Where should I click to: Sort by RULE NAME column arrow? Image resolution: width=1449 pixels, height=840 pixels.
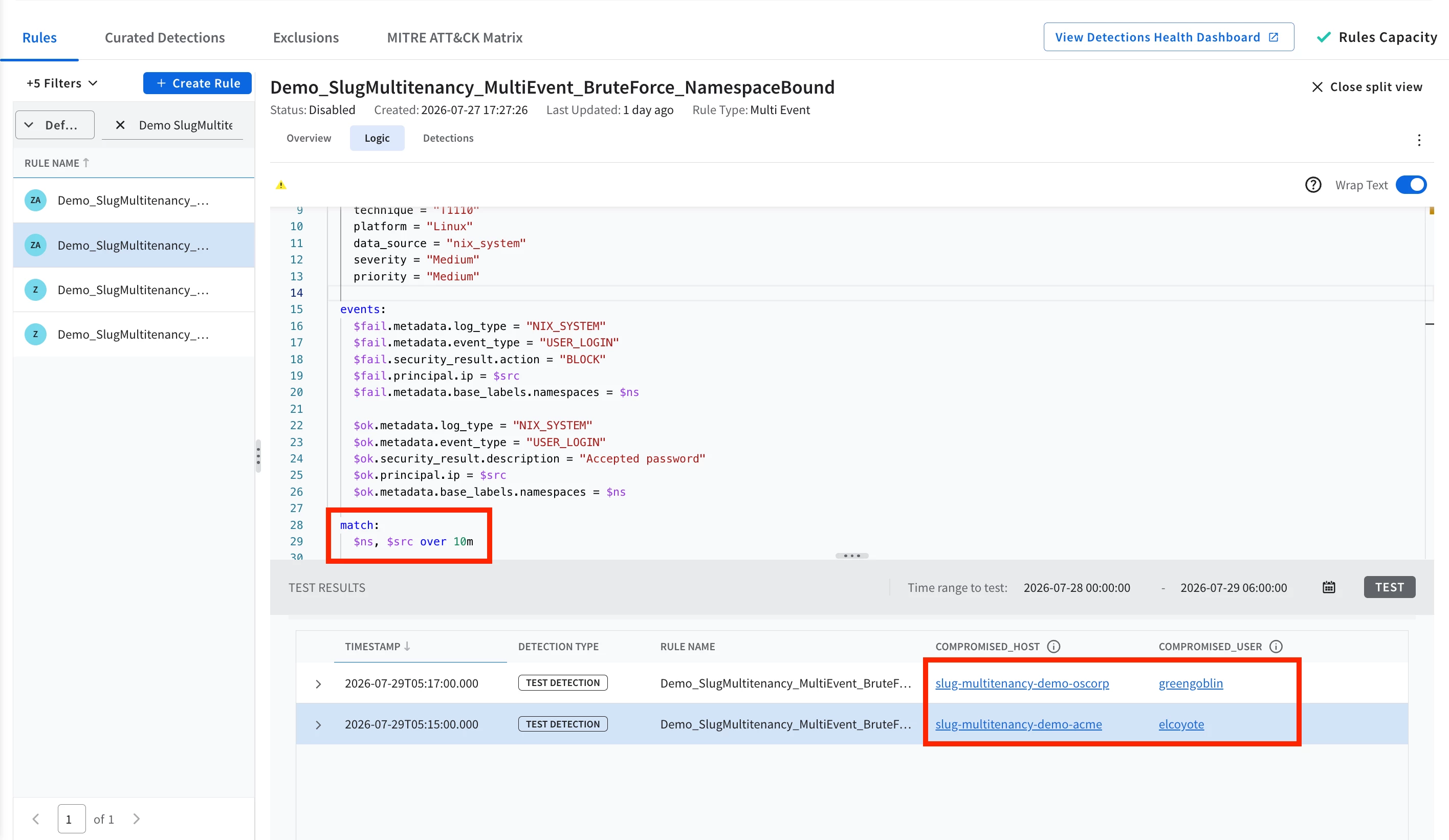tap(86, 163)
